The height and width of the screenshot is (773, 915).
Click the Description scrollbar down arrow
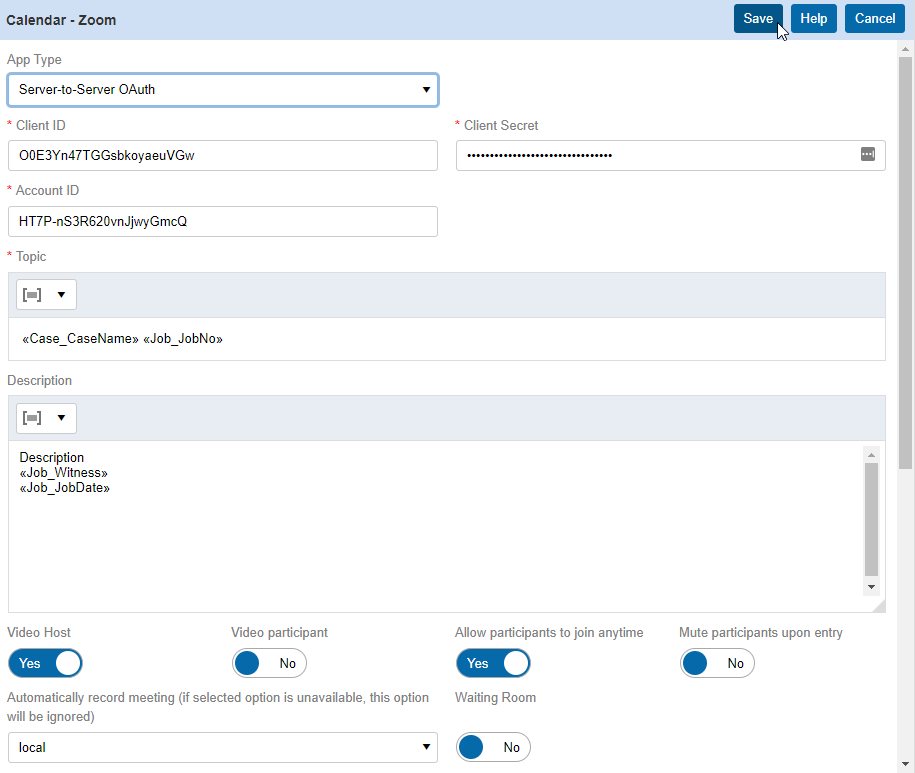click(870, 587)
